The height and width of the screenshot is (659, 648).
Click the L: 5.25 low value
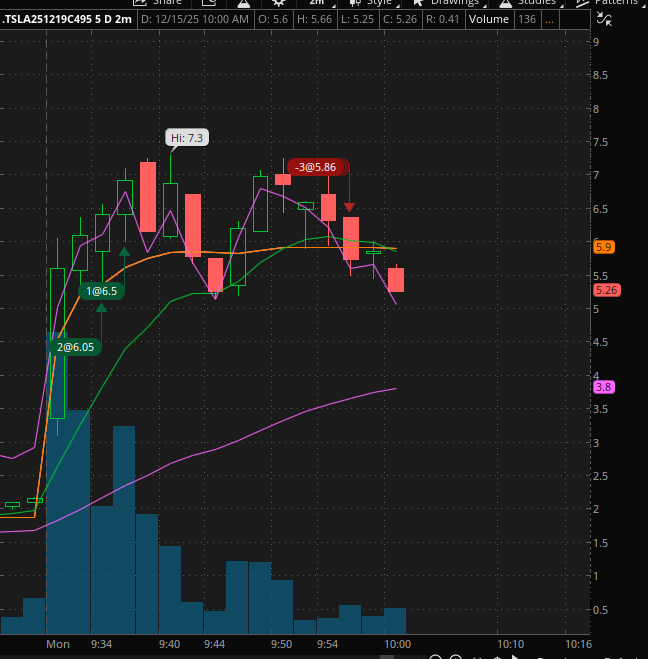pos(357,19)
